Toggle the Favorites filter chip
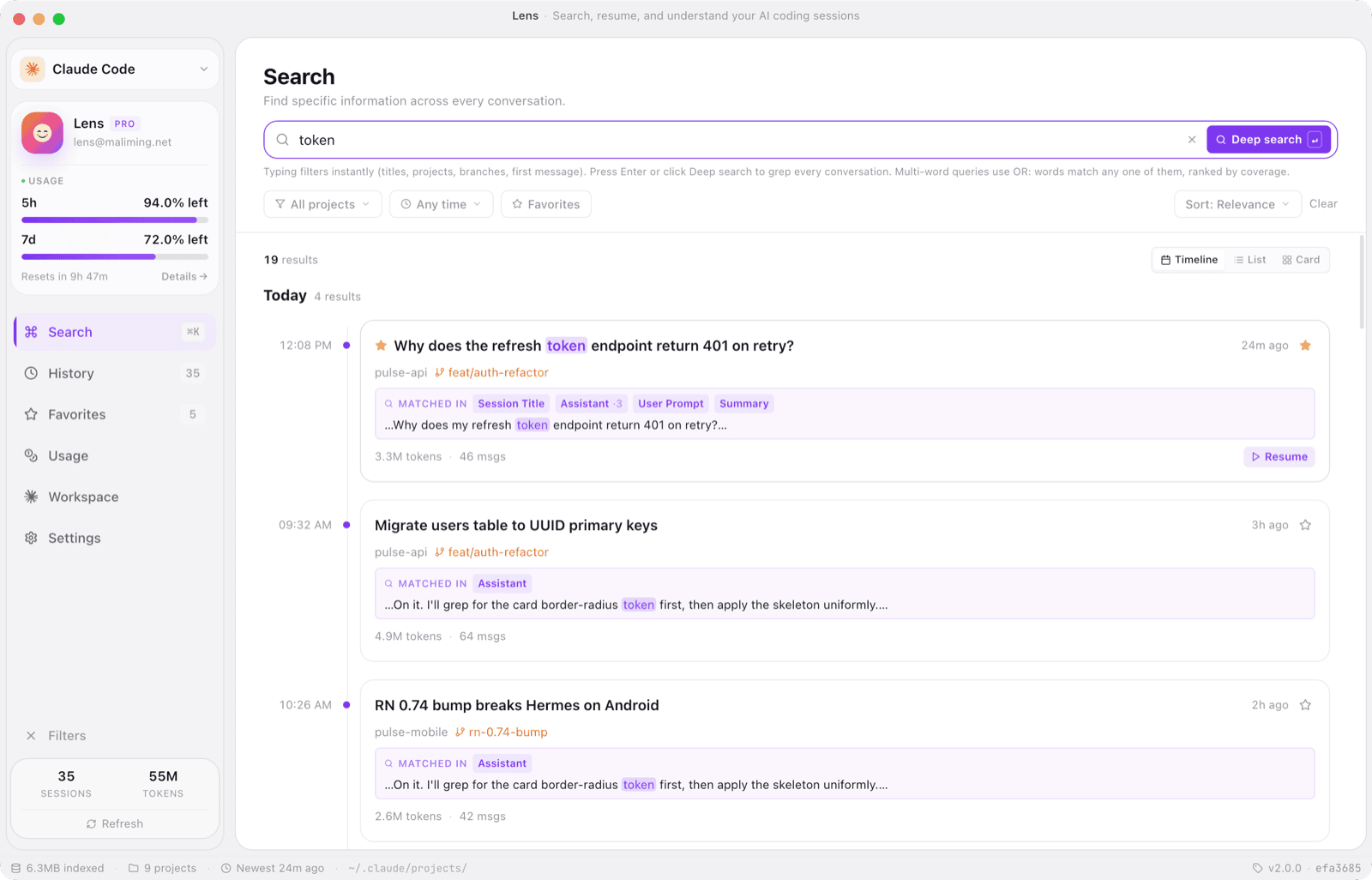 click(546, 204)
